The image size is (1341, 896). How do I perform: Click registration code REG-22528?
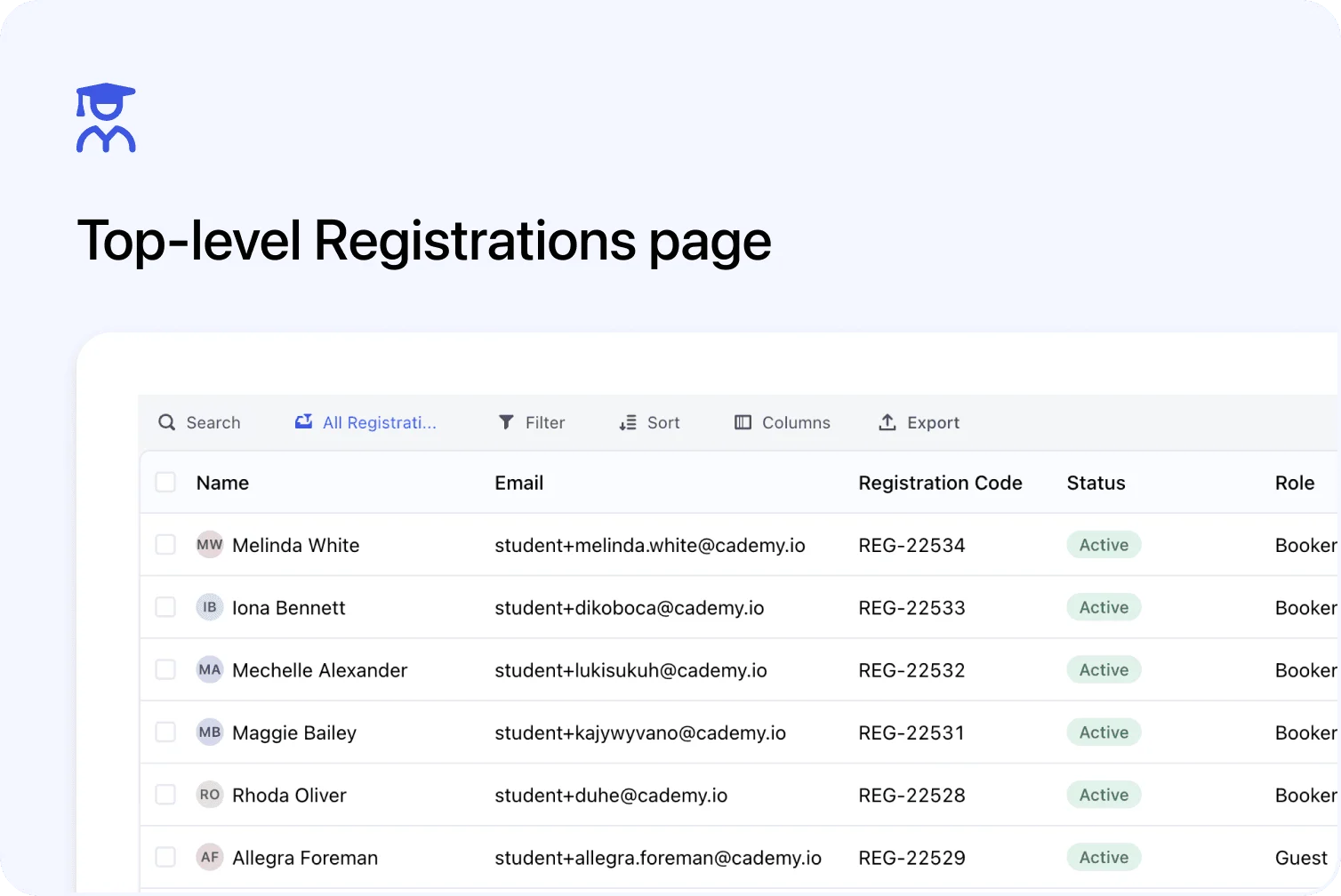911,796
